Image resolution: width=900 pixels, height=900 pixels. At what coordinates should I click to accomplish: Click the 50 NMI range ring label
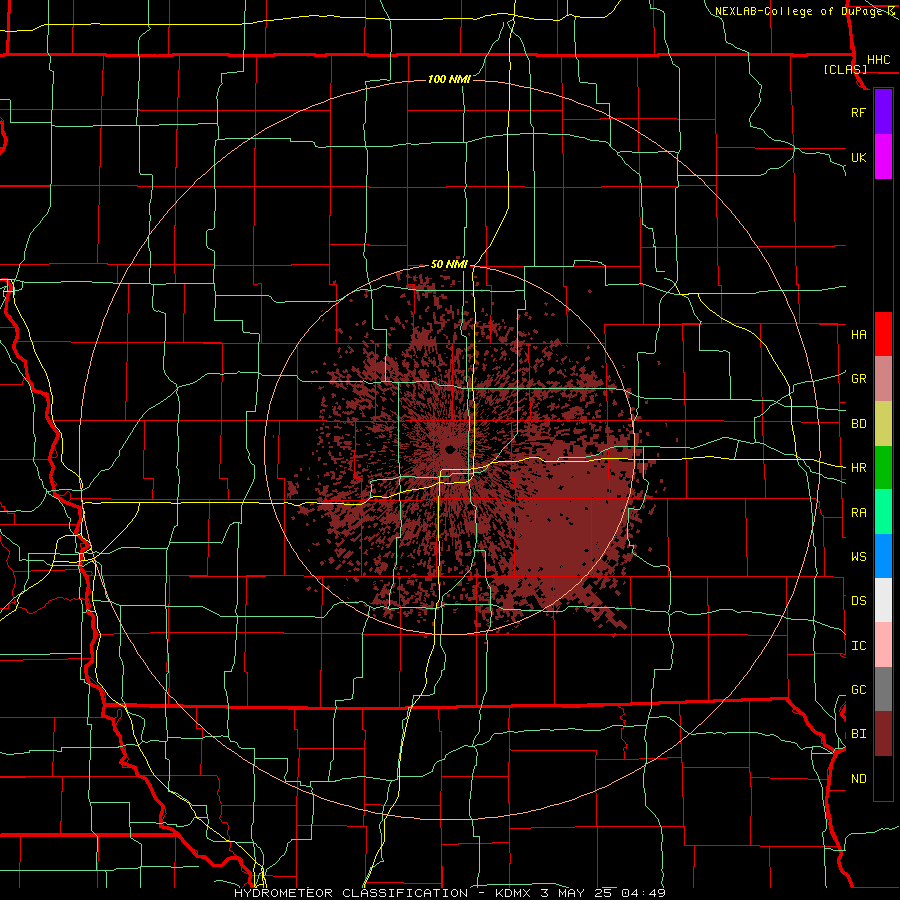pos(449,264)
